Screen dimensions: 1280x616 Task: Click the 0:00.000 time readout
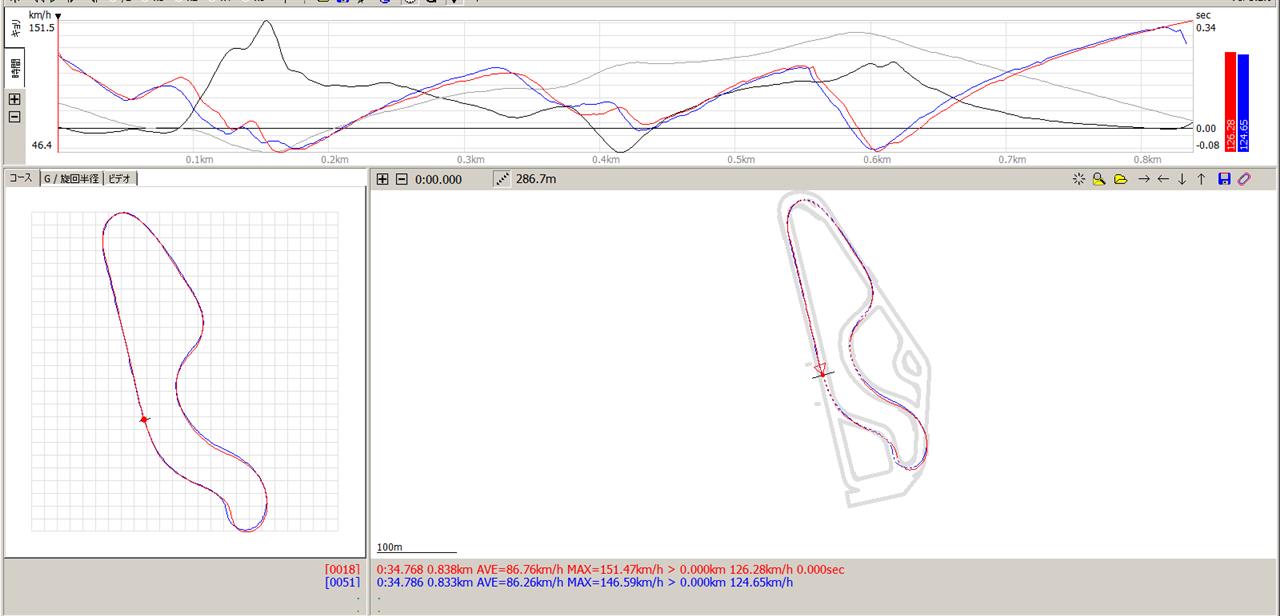pyautogui.click(x=439, y=179)
